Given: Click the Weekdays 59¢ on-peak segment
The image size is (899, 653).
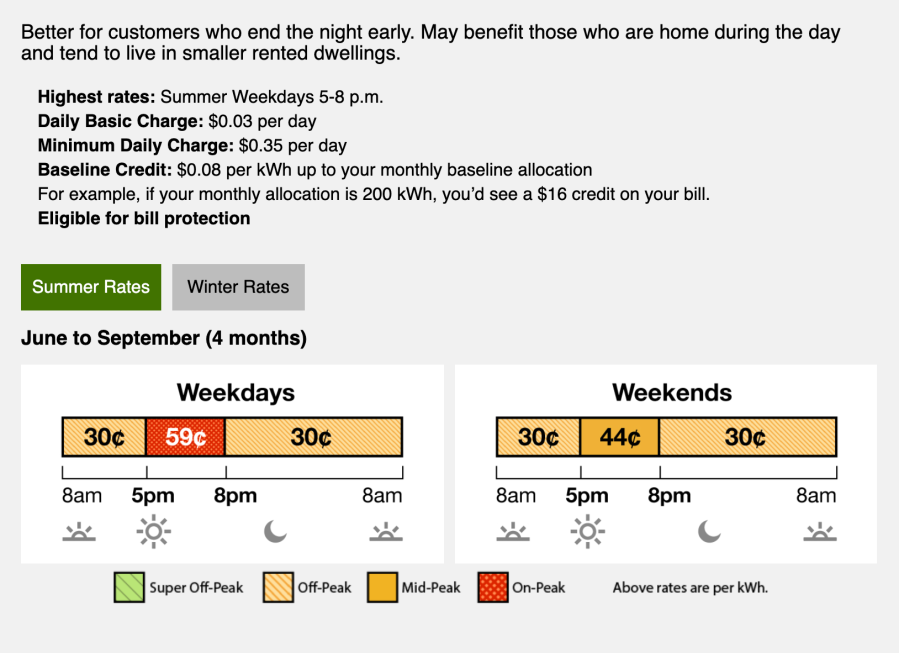Looking at the screenshot, I should tap(186, 437).
